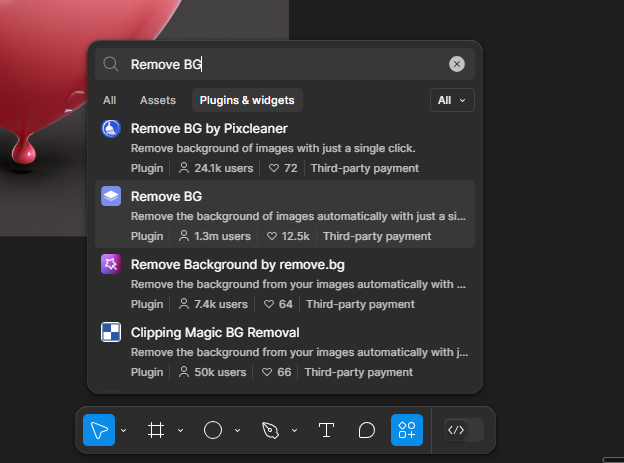Click the search magnifier icon
The height and width of the screenshot is (463, 624).
pos(111,64)
